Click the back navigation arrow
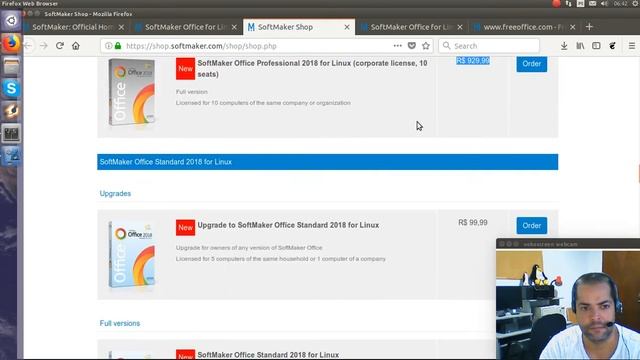640x360 pixels. [28, 46]
